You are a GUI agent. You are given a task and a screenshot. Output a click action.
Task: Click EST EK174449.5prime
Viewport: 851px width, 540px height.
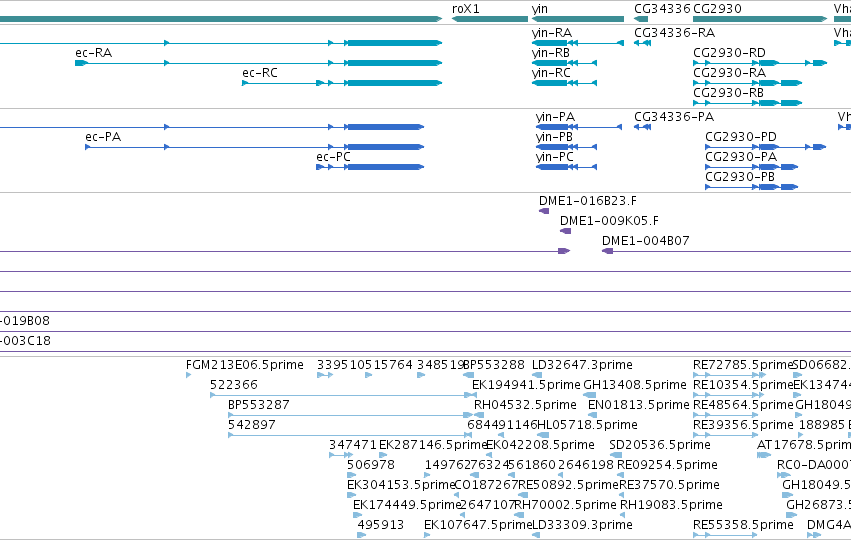tap(357, 516)
